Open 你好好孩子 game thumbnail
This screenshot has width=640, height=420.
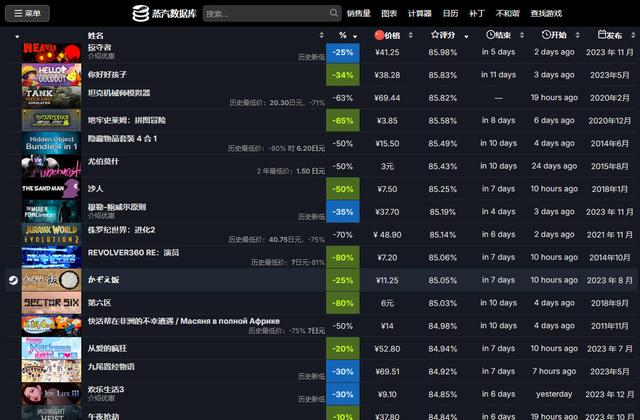(x=51, y=75)
